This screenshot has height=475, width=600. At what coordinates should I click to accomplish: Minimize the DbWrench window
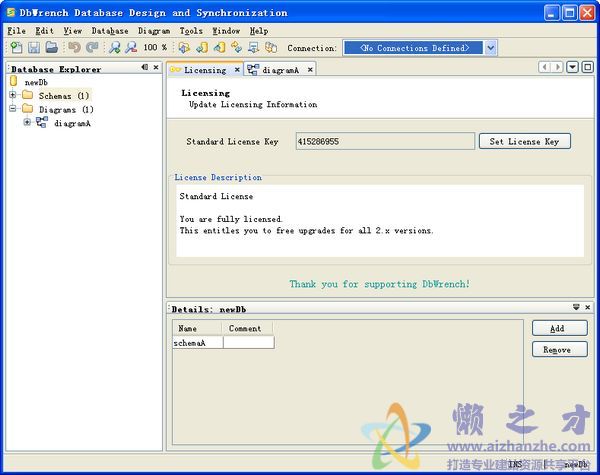[551, 13]
